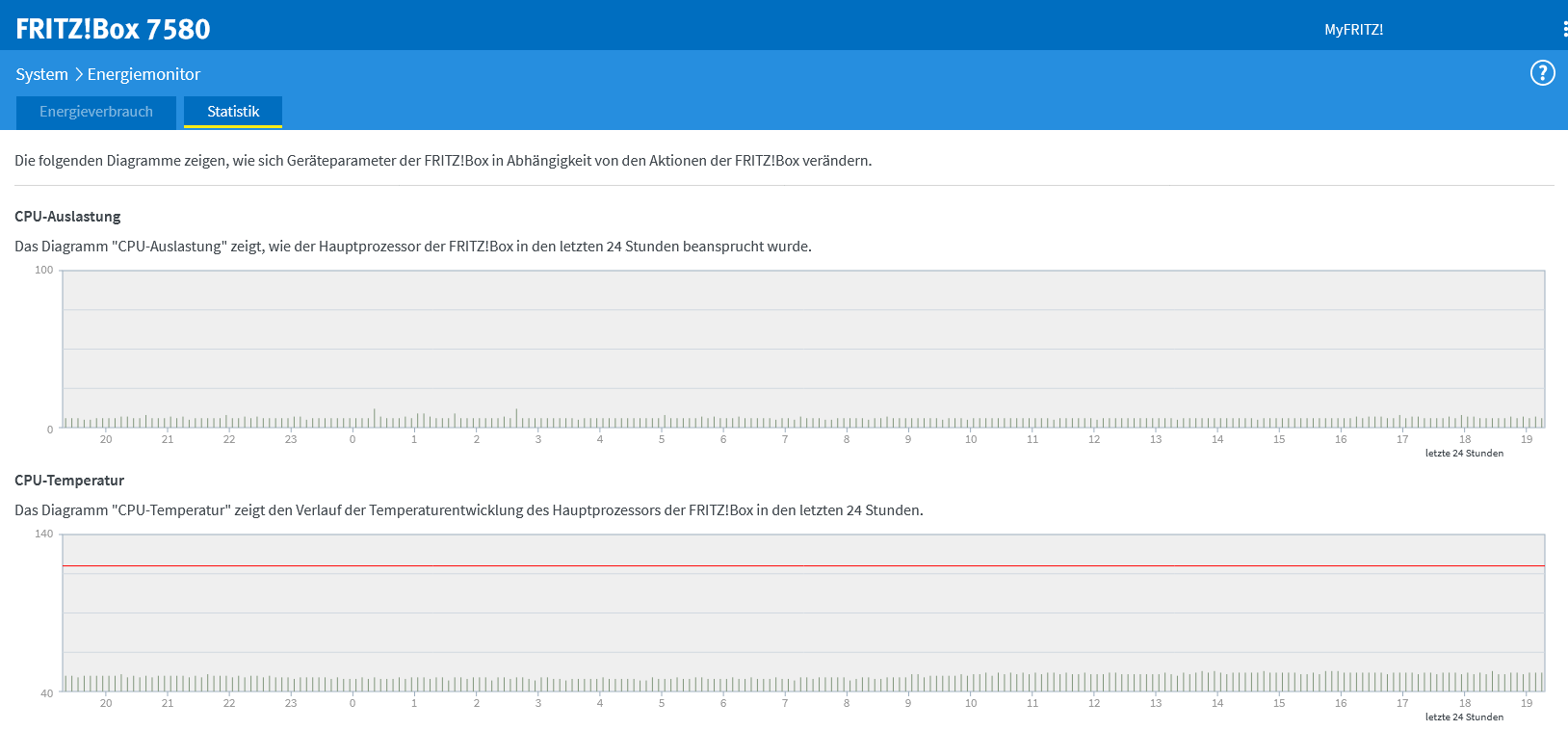Click Energiemonitor in the breadcrumb
The image size is (1568, 730).
144,74
